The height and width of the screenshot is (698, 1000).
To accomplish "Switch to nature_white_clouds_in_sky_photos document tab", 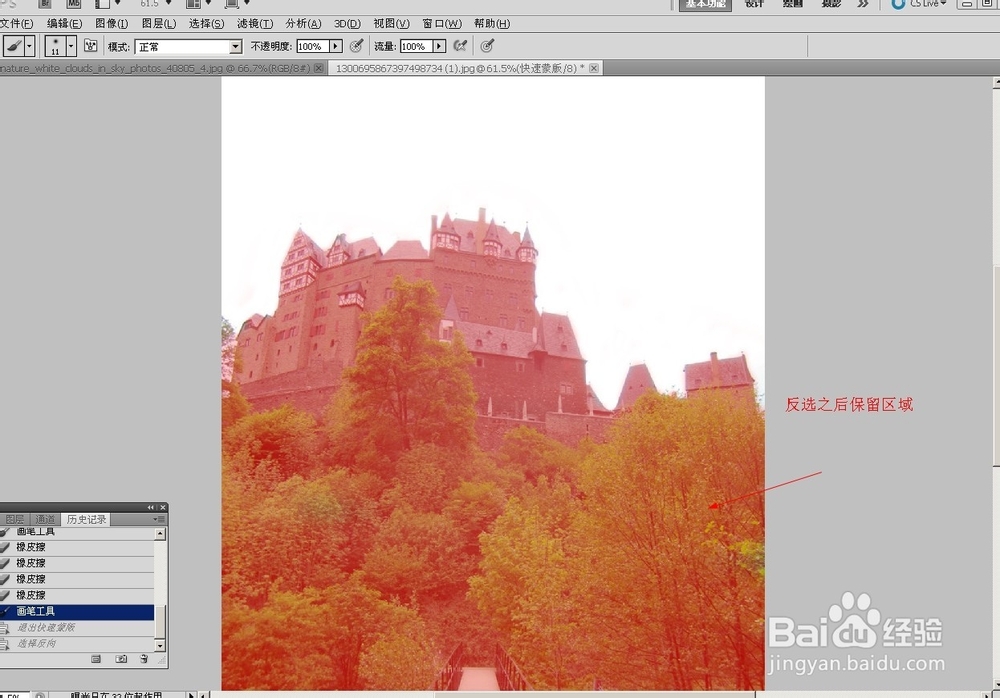I will pos(156,68).
